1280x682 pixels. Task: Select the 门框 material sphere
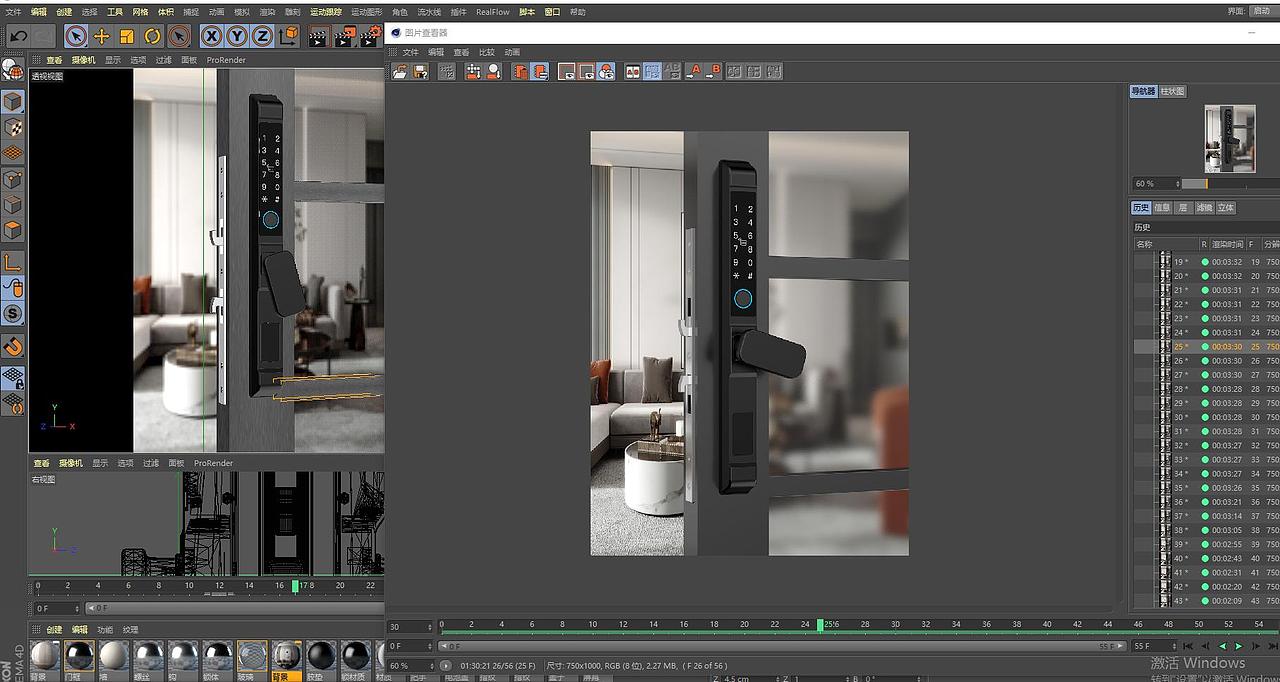[x=79, y=657]
